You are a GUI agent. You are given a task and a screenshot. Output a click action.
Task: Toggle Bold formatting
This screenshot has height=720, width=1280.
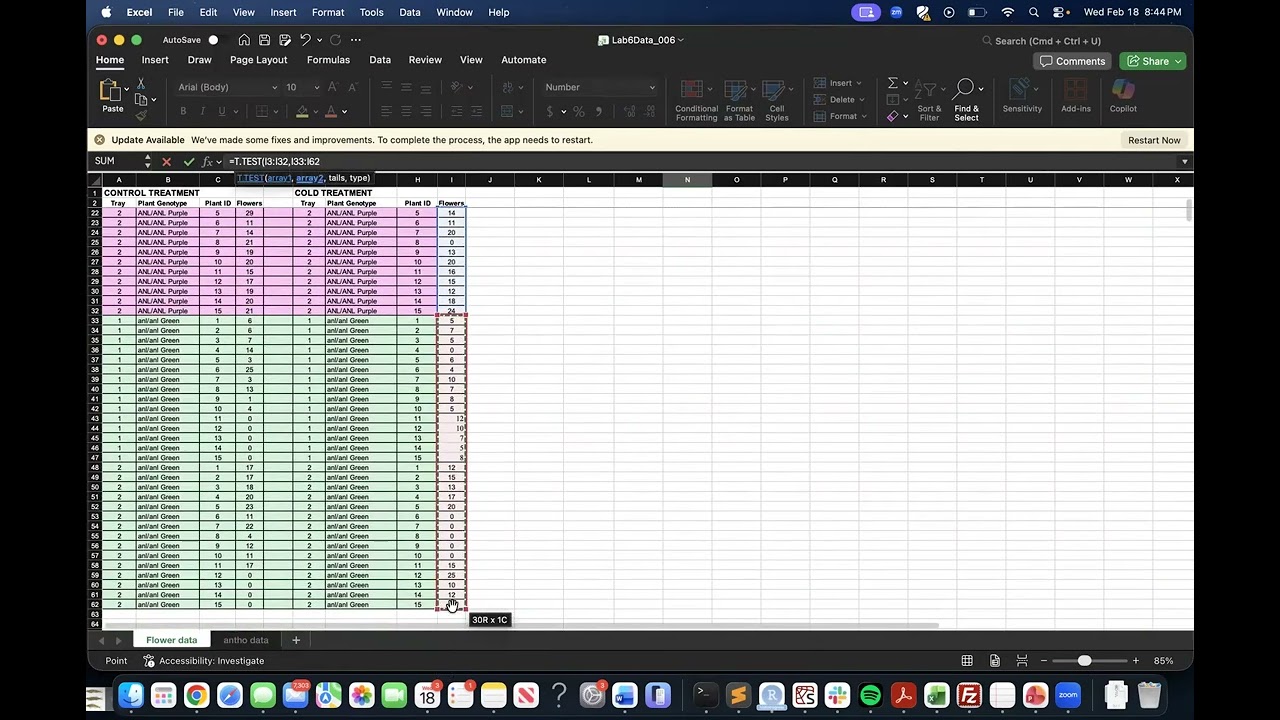click(x=183, y=111)
